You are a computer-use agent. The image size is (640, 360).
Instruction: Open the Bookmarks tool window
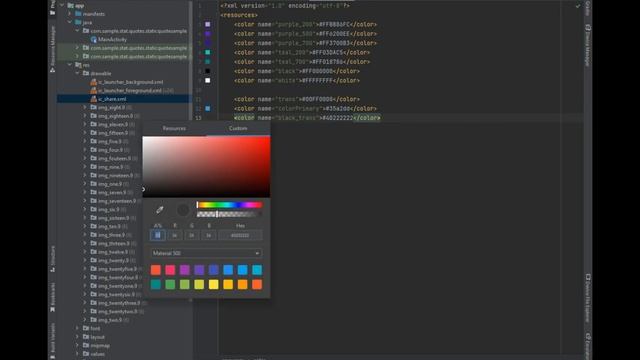[52, 297]
